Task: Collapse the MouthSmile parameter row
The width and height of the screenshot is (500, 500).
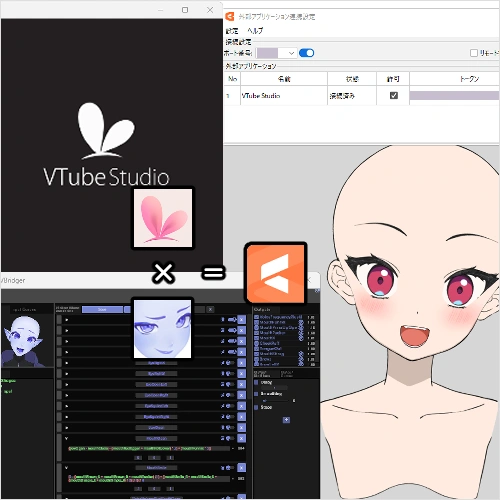Action: [x=66, y=468]
